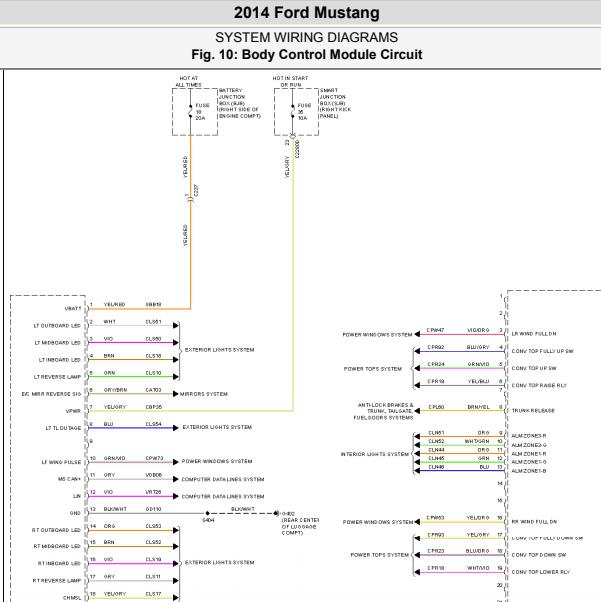This screenshot has height=602, width=601.
Task: Click the CPW47 circuit code
Action: pyautogui.click(x=435, y=330)
